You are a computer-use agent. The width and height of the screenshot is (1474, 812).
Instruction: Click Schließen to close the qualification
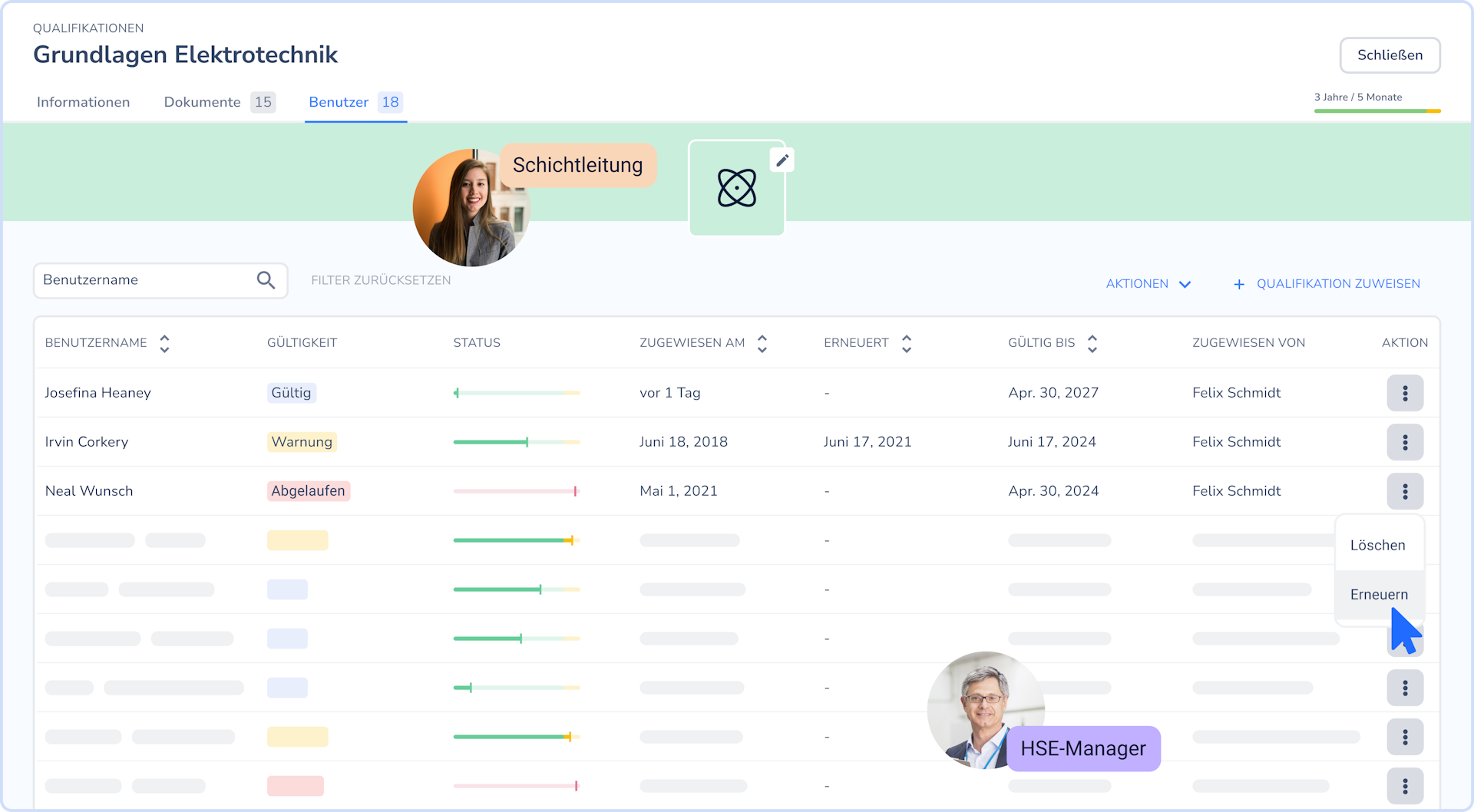point(1390,55)
